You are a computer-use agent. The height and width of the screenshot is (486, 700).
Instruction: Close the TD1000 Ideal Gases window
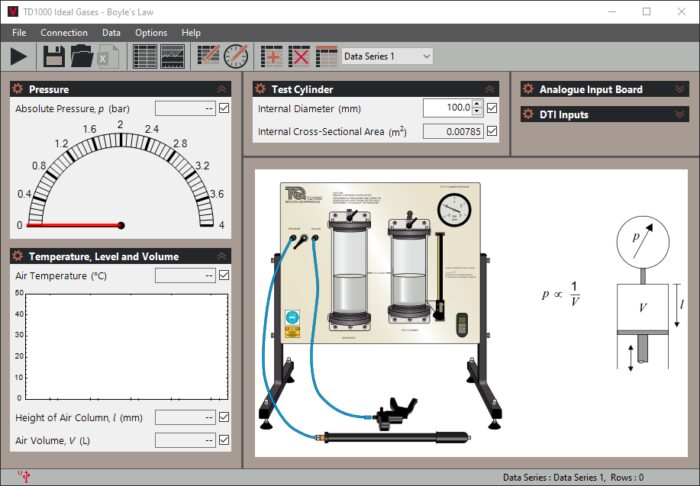[x=682, y=12]
